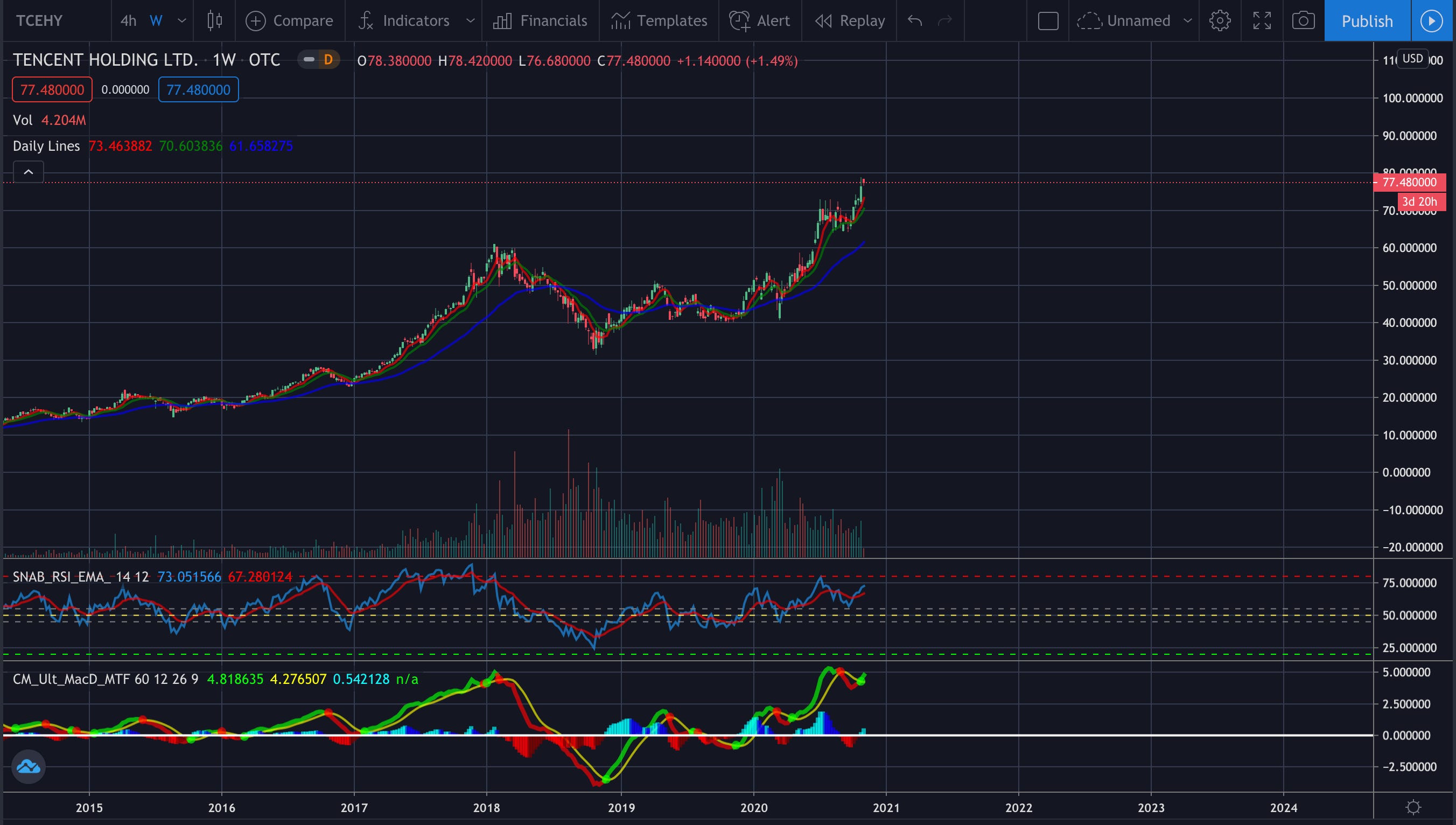Collapse the indicator legend with chevron
This screenshot has width=1456, height=825.
(x=29, y=172)
